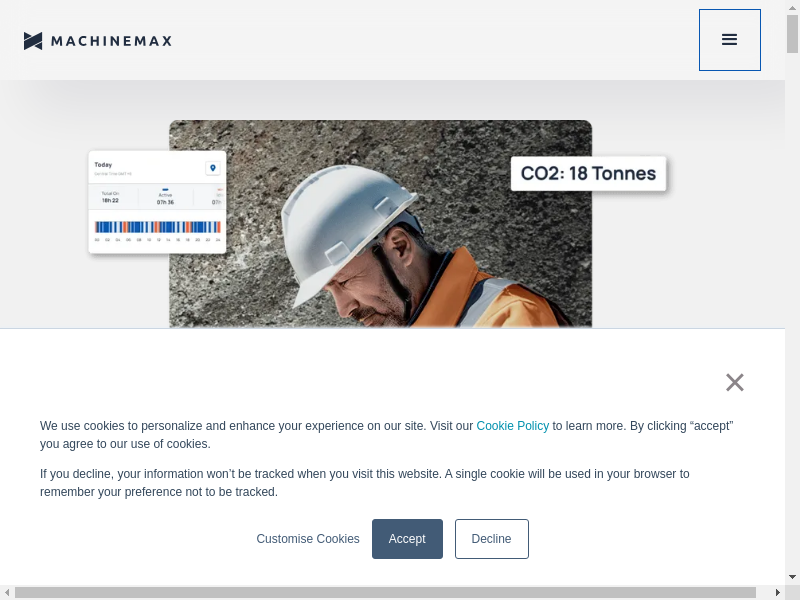Image resolution: width=800 pixels, height=600 pixels.
Task: Accept the cookies
Action: pos(407,539)
